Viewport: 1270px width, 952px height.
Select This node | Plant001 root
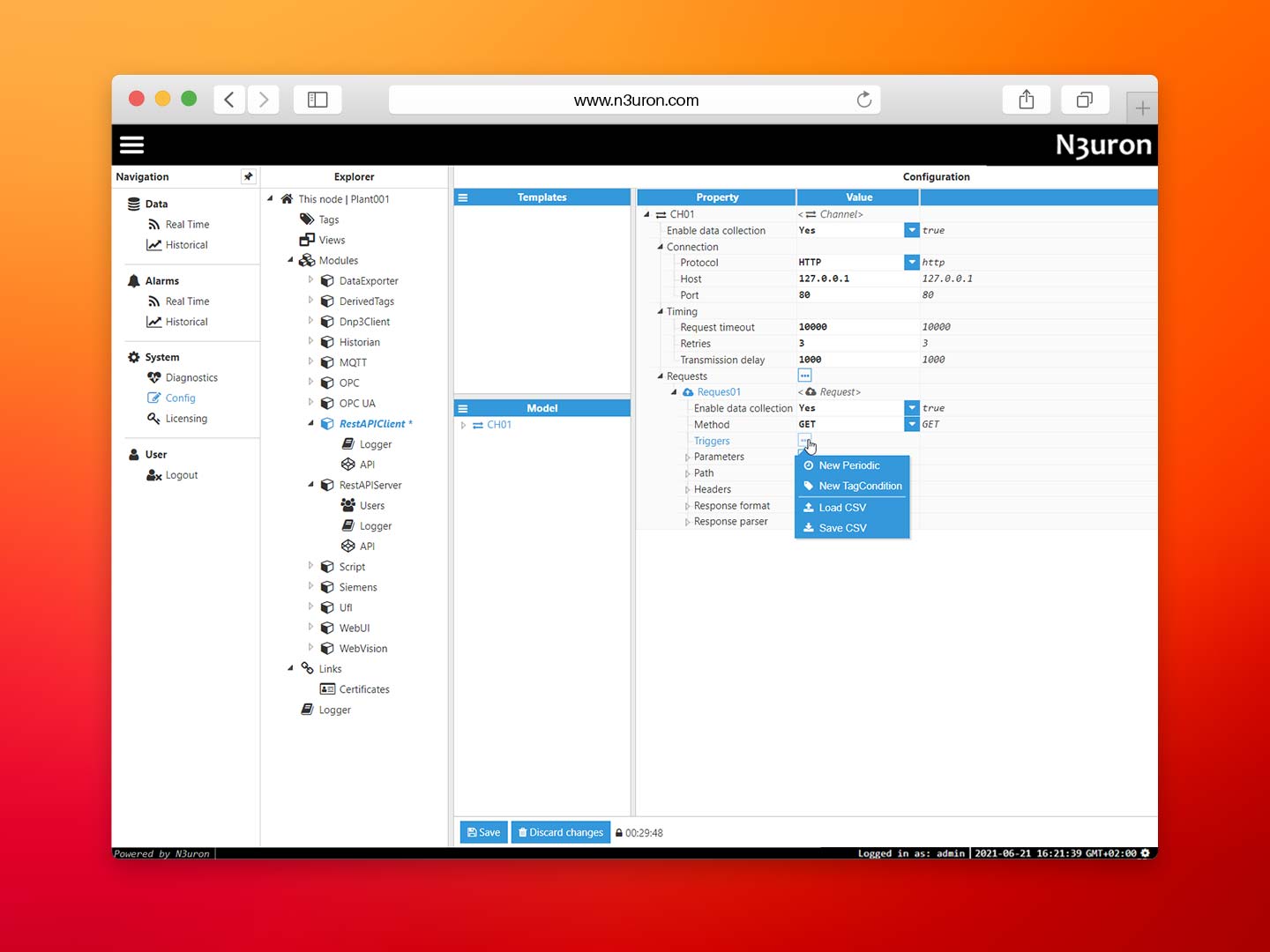coord(344,199)
